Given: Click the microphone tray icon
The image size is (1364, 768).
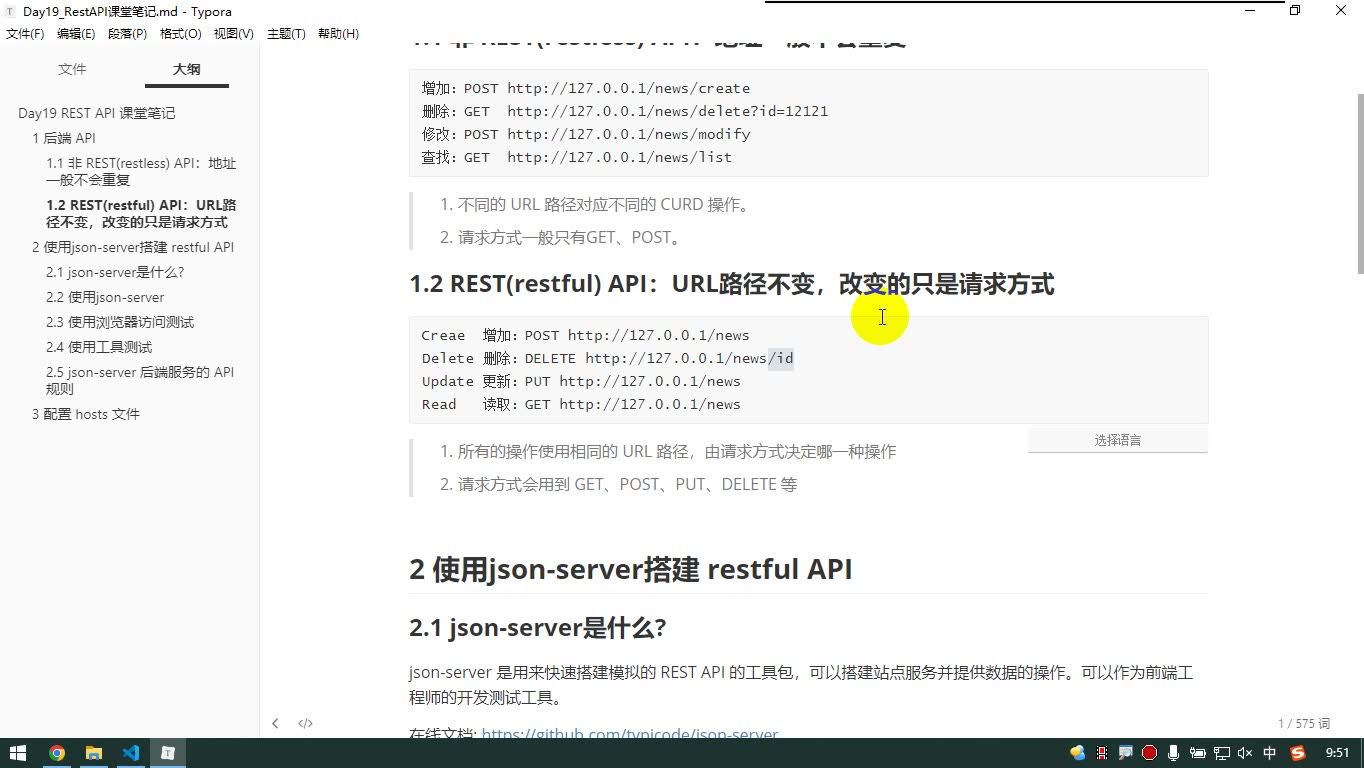Looking at the screenshot, I should pyautogui.click(x=1173, y=753).
